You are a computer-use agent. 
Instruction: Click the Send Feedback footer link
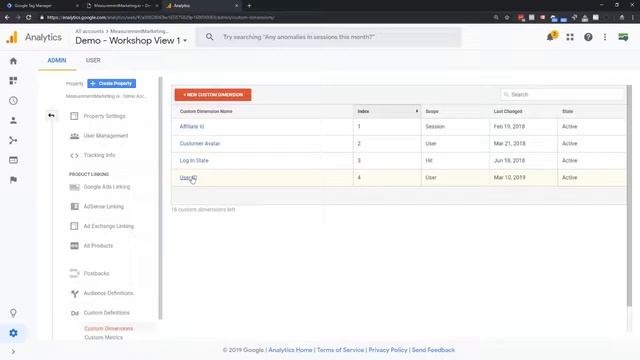433,350
